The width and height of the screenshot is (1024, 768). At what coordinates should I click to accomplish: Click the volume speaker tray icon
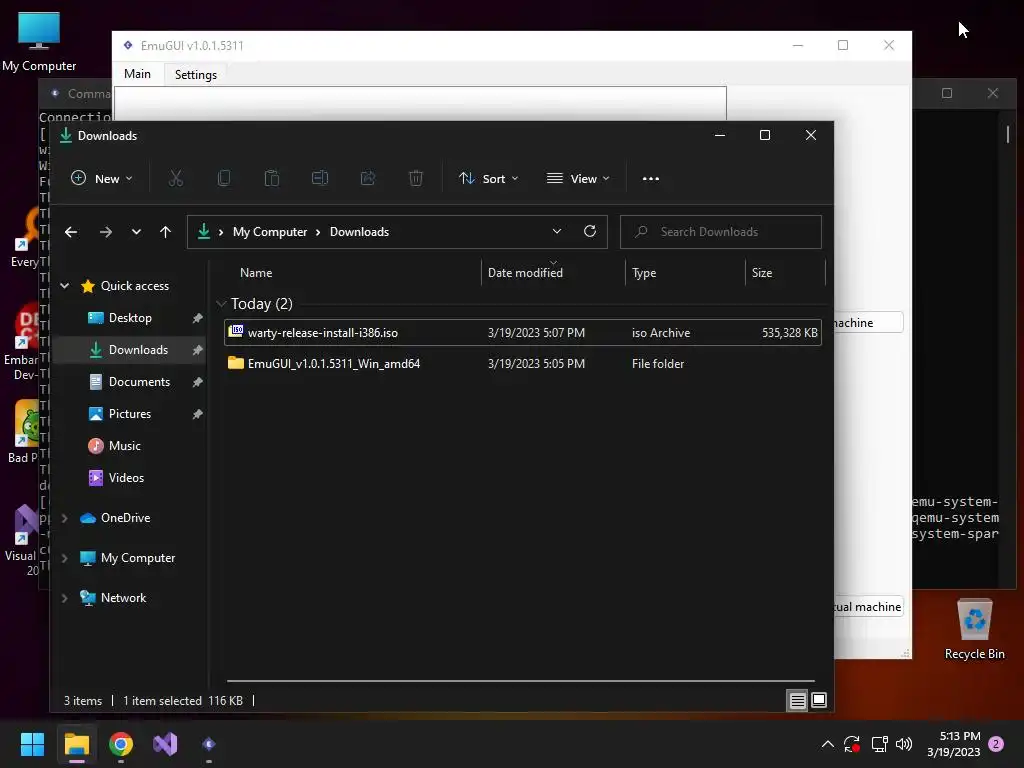904,744
